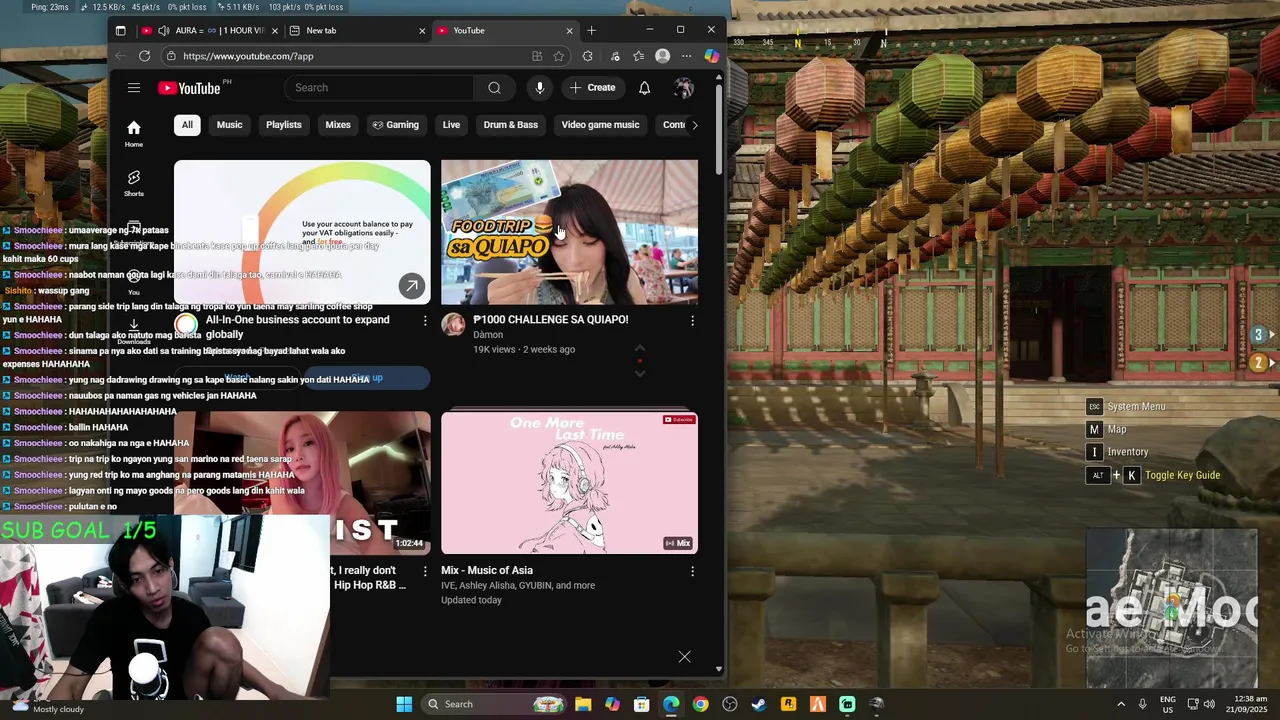1280x720 pixels.
Task: Select the Live category chip
Action: coord(452,125)
